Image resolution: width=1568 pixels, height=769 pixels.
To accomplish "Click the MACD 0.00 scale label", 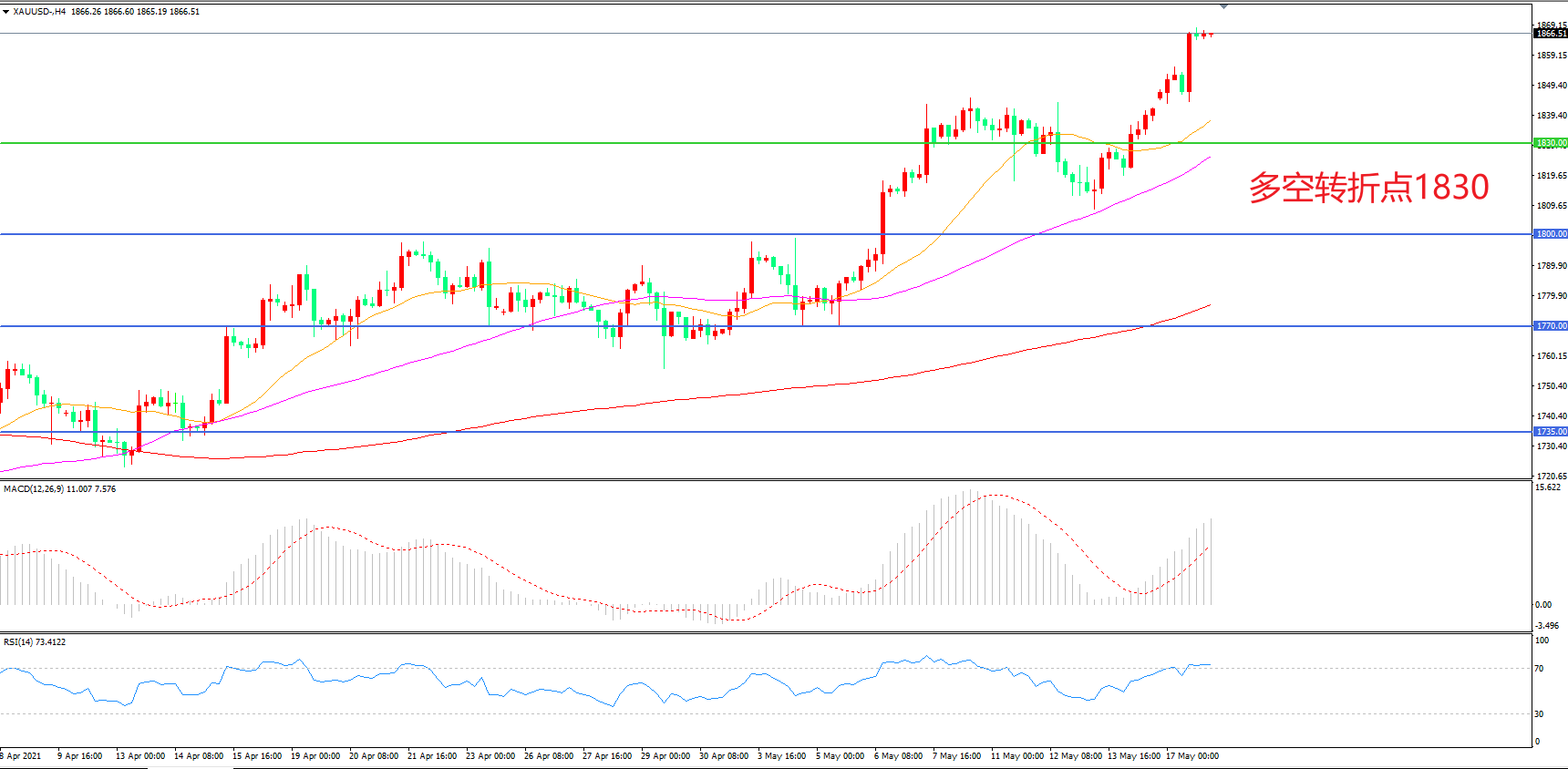I will point(1542,605).
